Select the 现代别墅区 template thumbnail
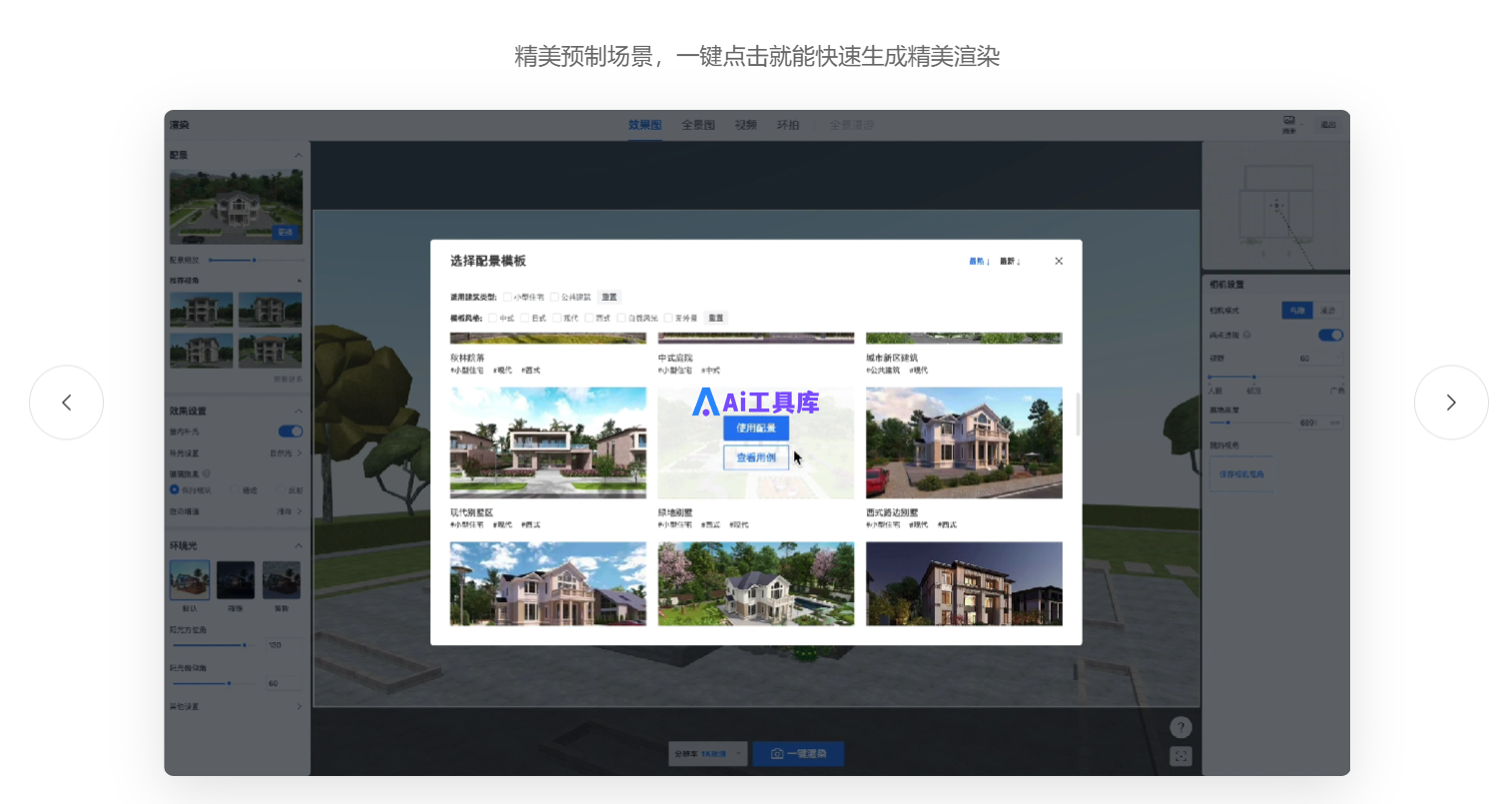Viewport: 1512px width, 804px height. pyautogui.click(x=548, y=442)
